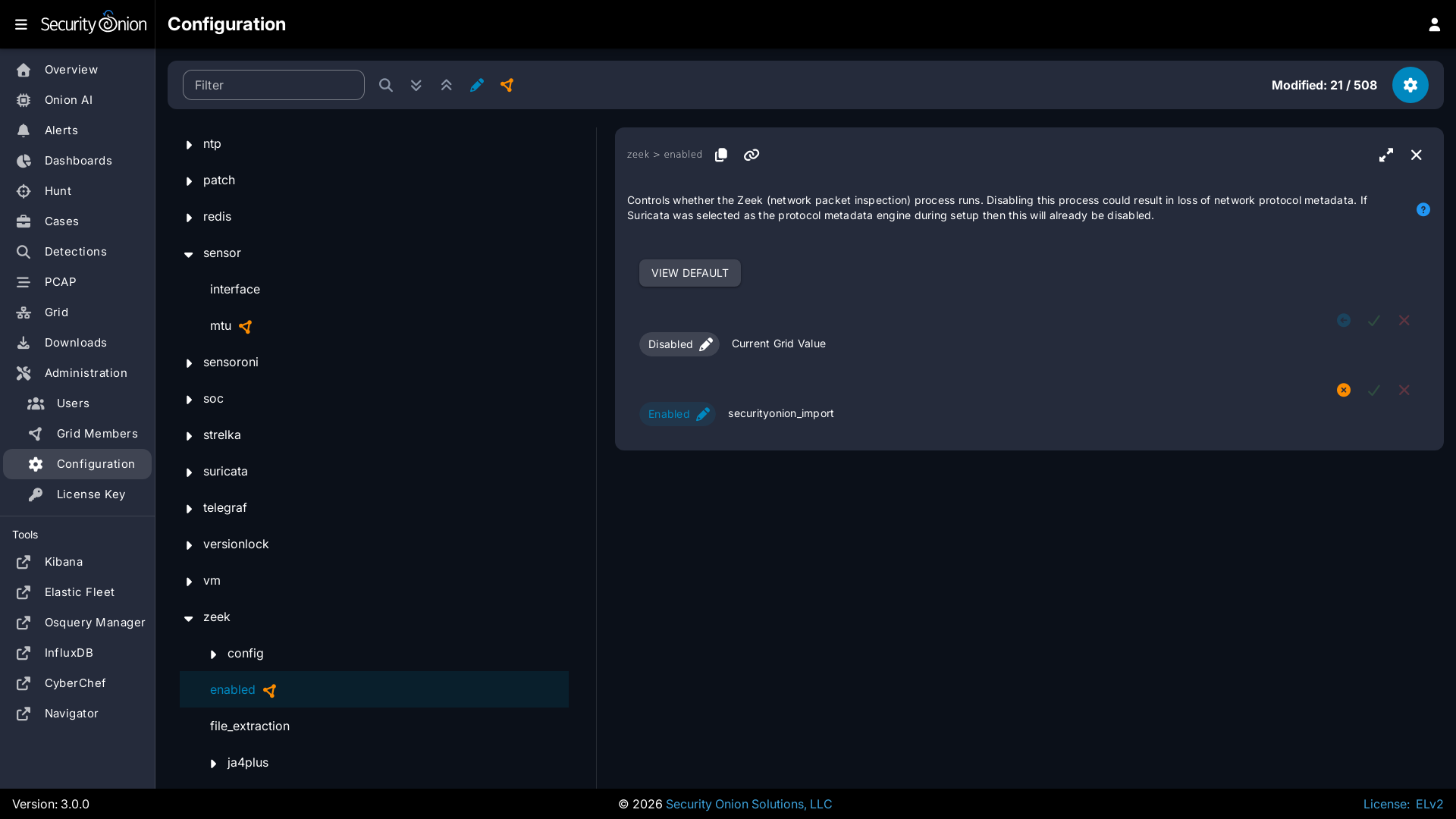The width and height of the screenshot is (1456, 819).
Task: Click the collapse-all double chevron icon
Action: (x=446, y=85)
